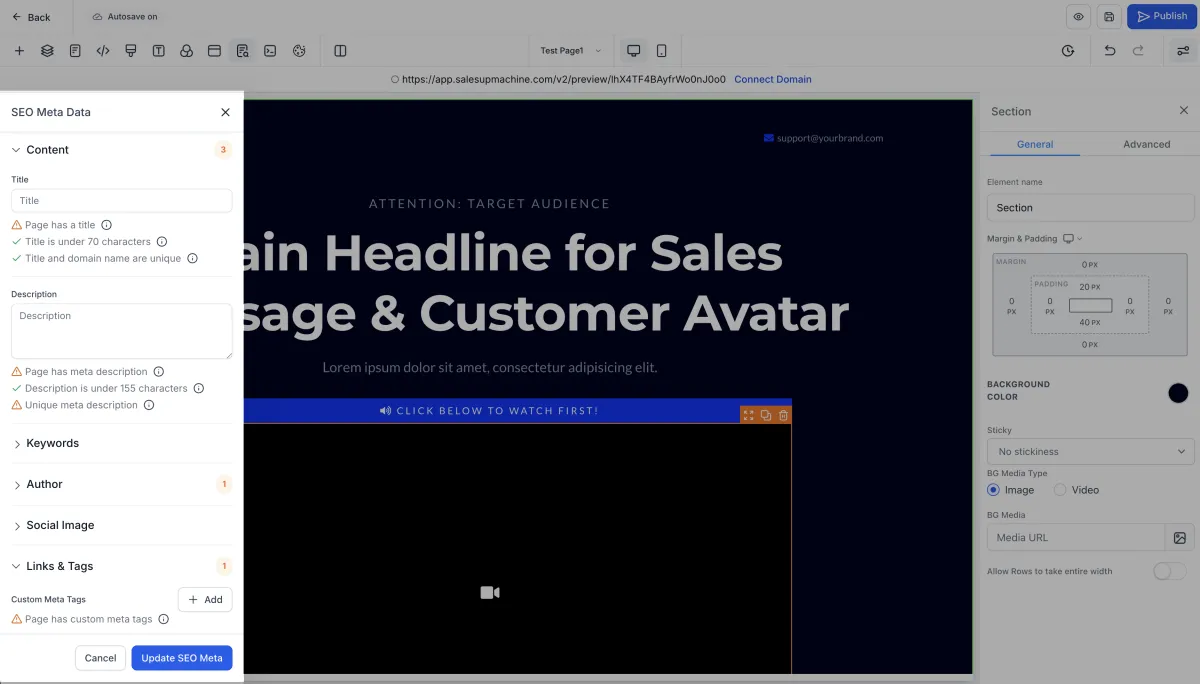The width and height of the screenshot is (1200, 684).
Task: Click info icon next to Page has a title
Action: [107, 225]
